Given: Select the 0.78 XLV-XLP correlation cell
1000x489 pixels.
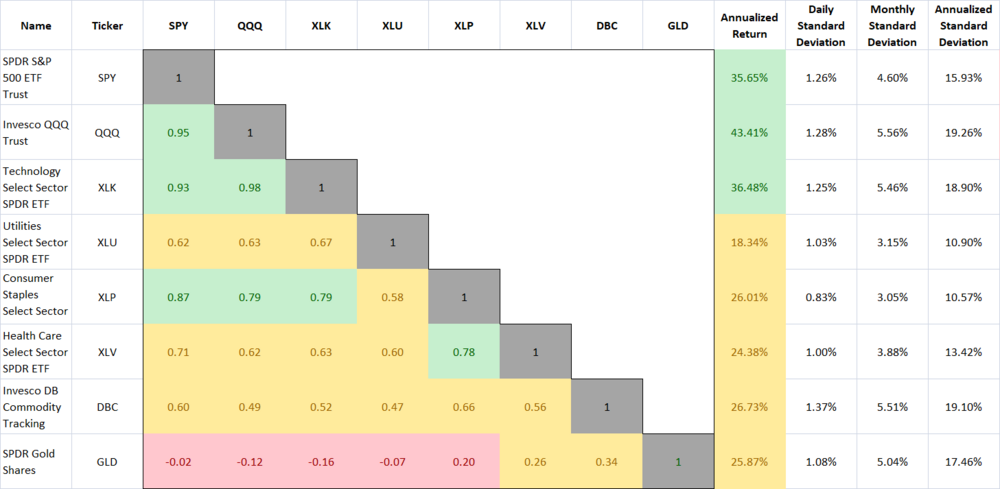Looking at the screenshot, I should (x=464, y=351).
